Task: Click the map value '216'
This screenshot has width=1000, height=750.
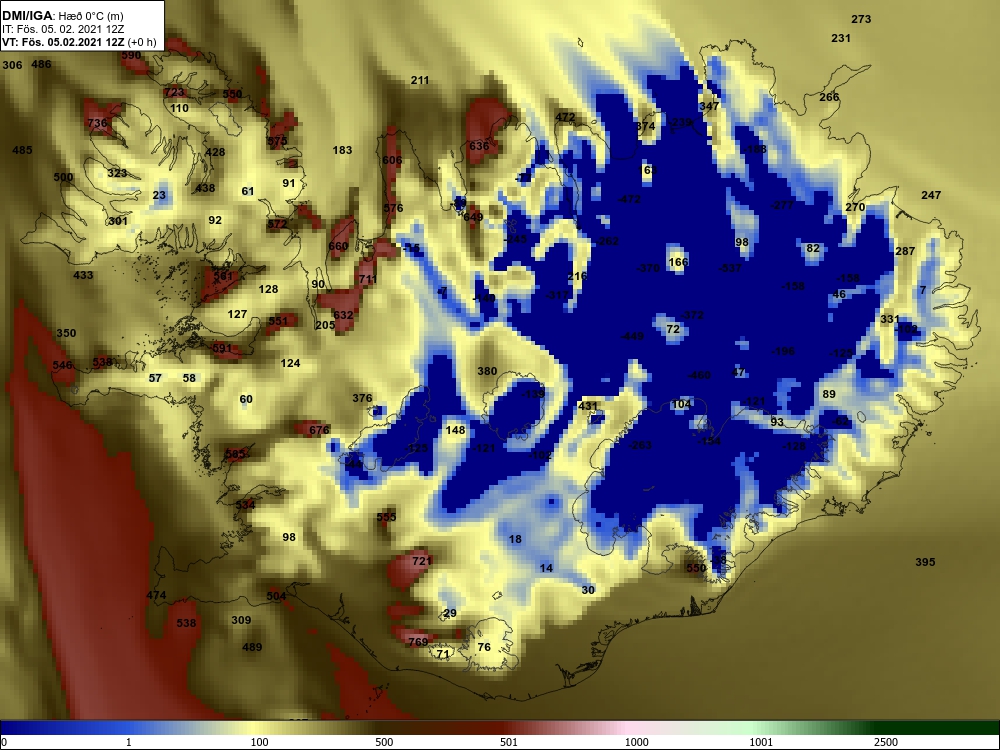Action: coord(577,276)
